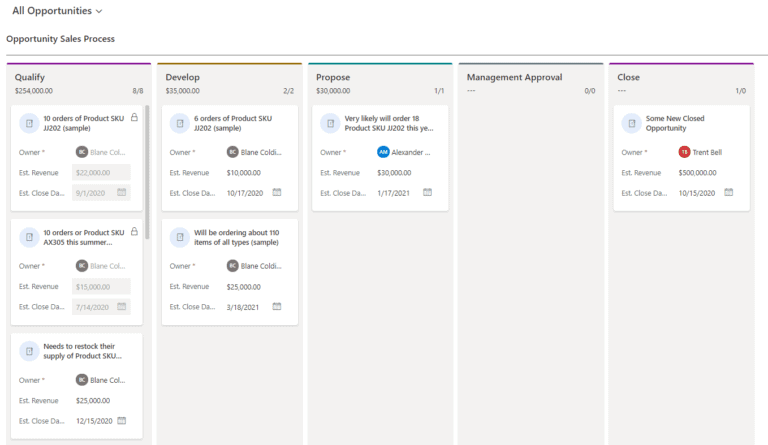This screenshot has height=445, width=768.
Task: Click the Propose column header
Action: 333,77
